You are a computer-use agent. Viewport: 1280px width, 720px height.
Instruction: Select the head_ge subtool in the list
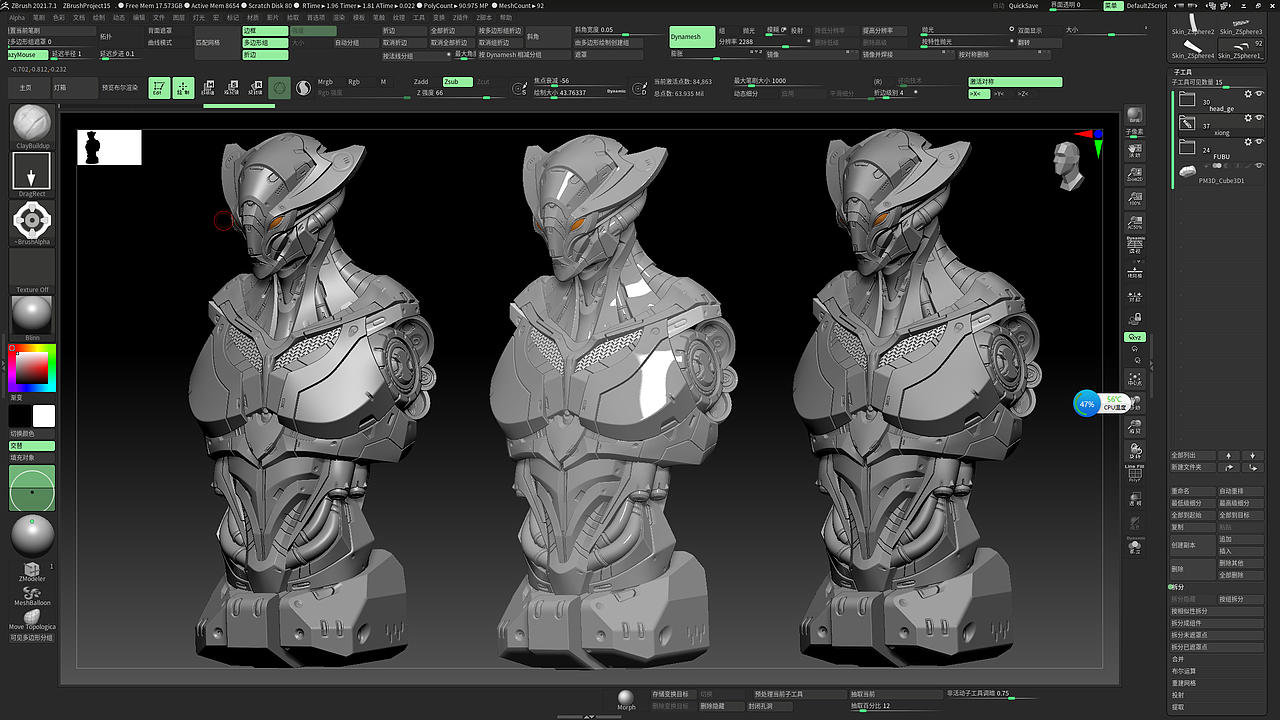point(1222,107)
